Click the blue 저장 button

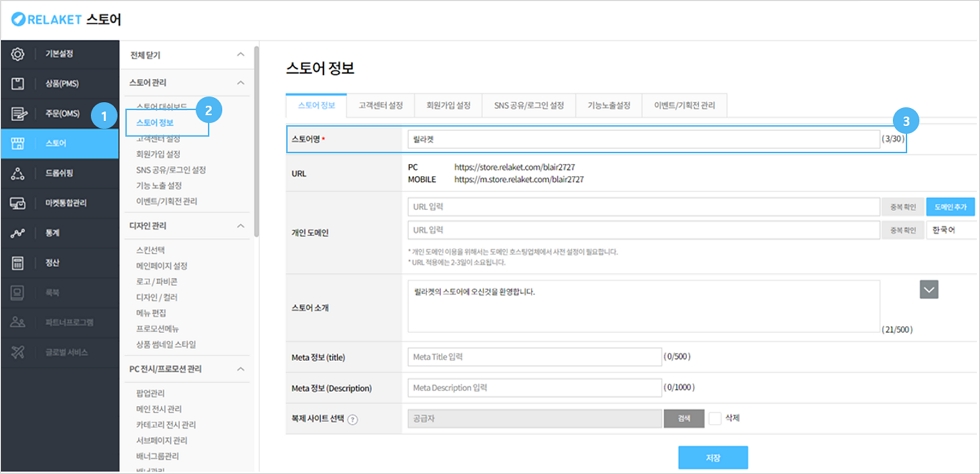point(712,457)
